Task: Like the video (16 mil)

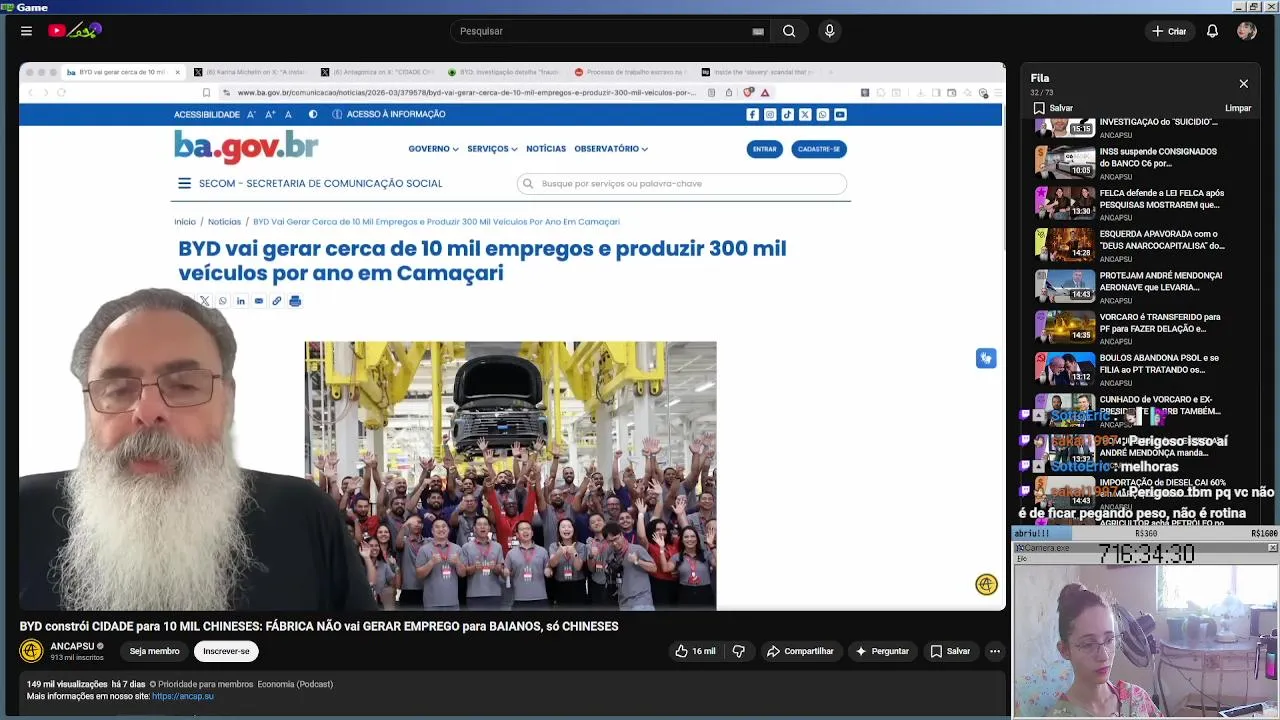Action: 695,651
